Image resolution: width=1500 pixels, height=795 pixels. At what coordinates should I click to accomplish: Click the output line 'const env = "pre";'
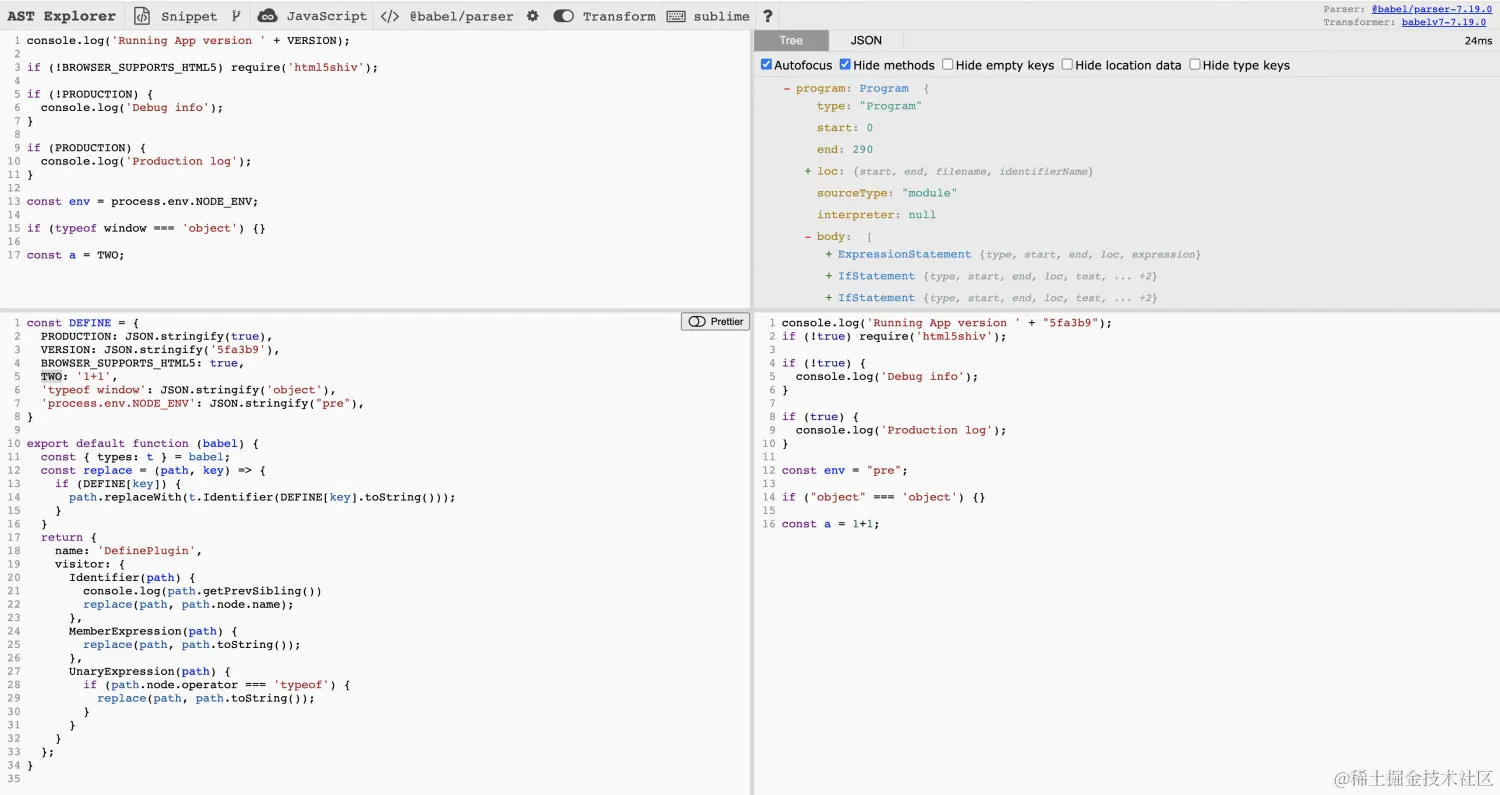tap(845, 471)
